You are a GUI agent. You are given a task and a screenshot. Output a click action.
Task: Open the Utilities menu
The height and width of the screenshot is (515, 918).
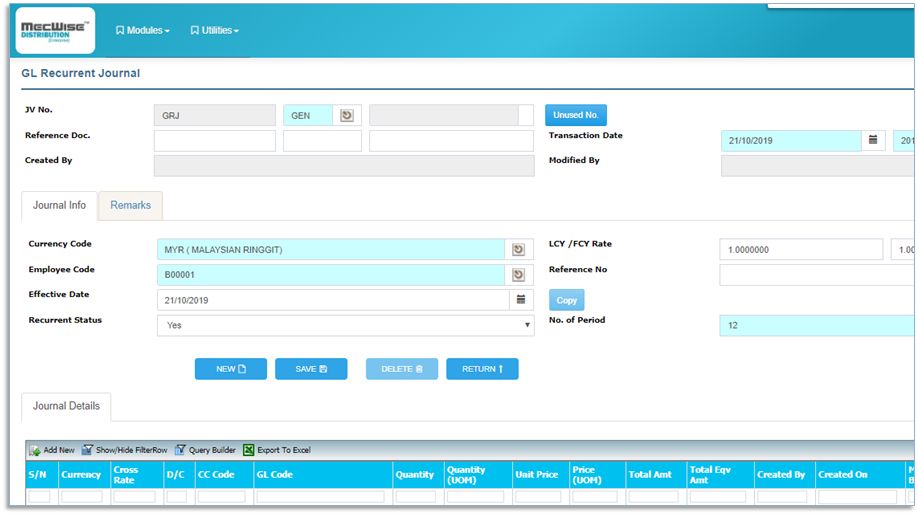215,31
